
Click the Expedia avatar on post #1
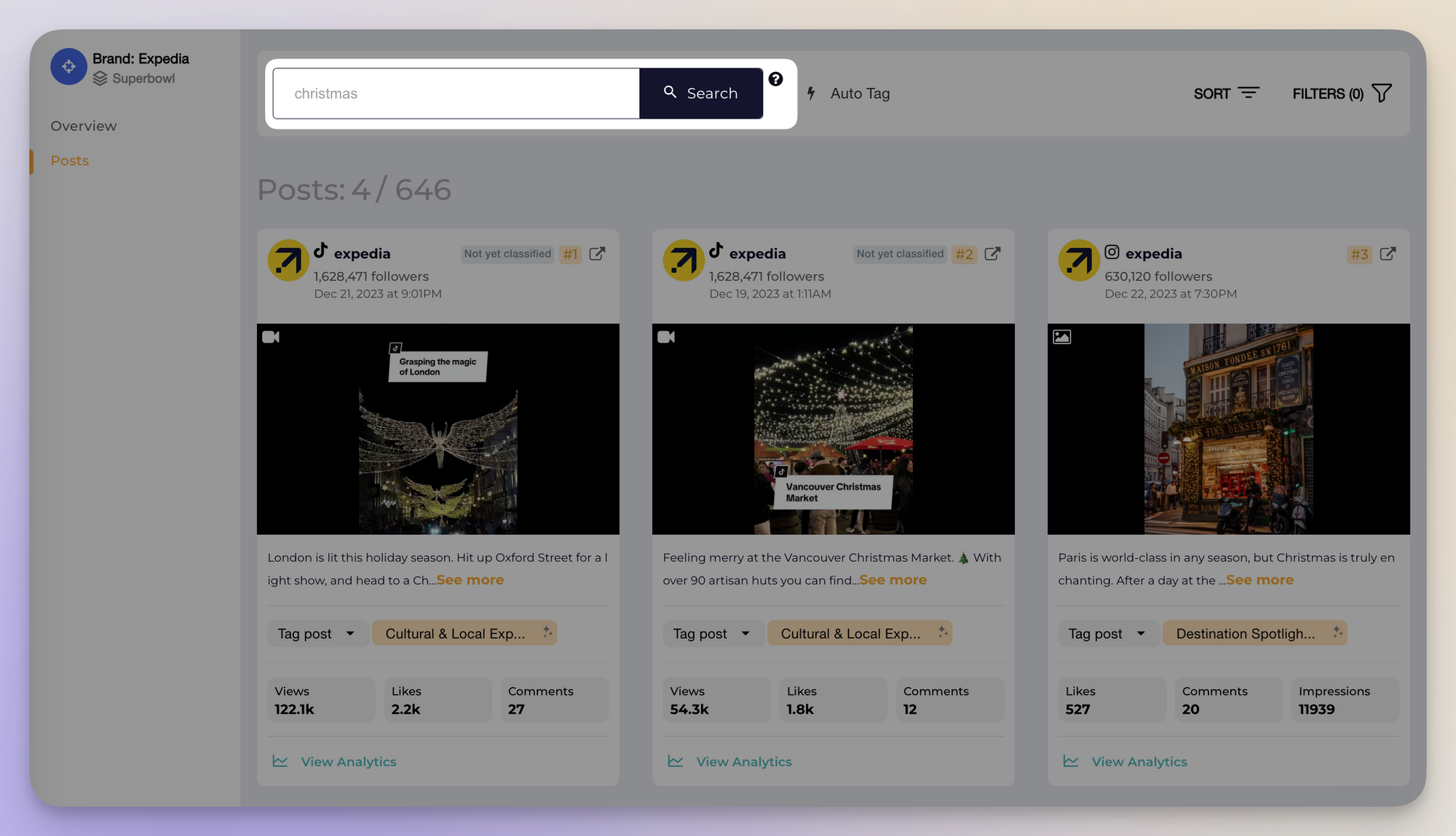click(288, 260)
